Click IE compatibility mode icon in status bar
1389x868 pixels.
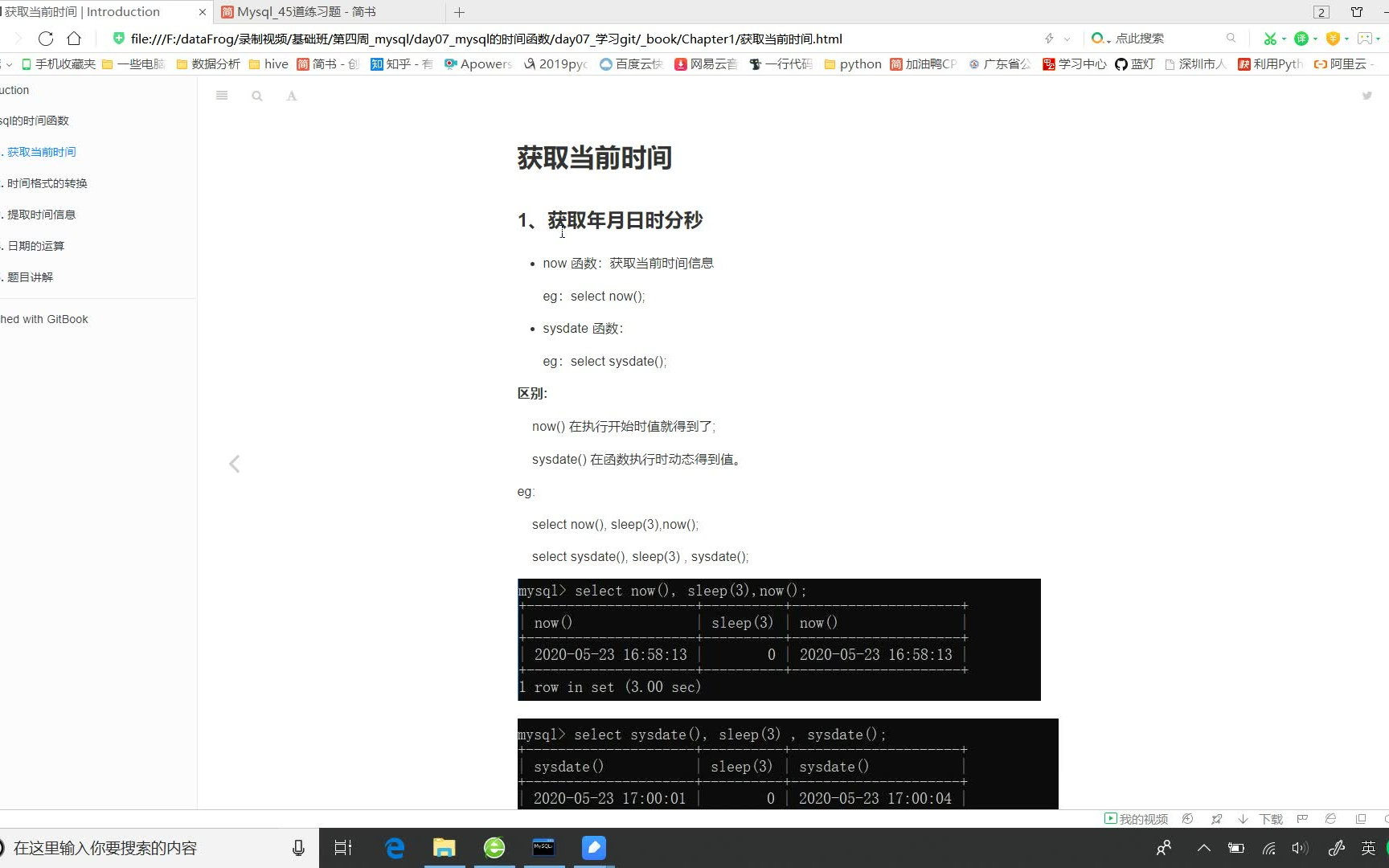1330,819
